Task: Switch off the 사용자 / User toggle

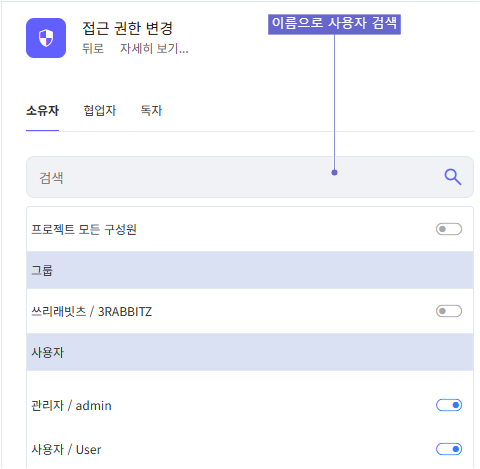Action: click(x=449, y=449)
